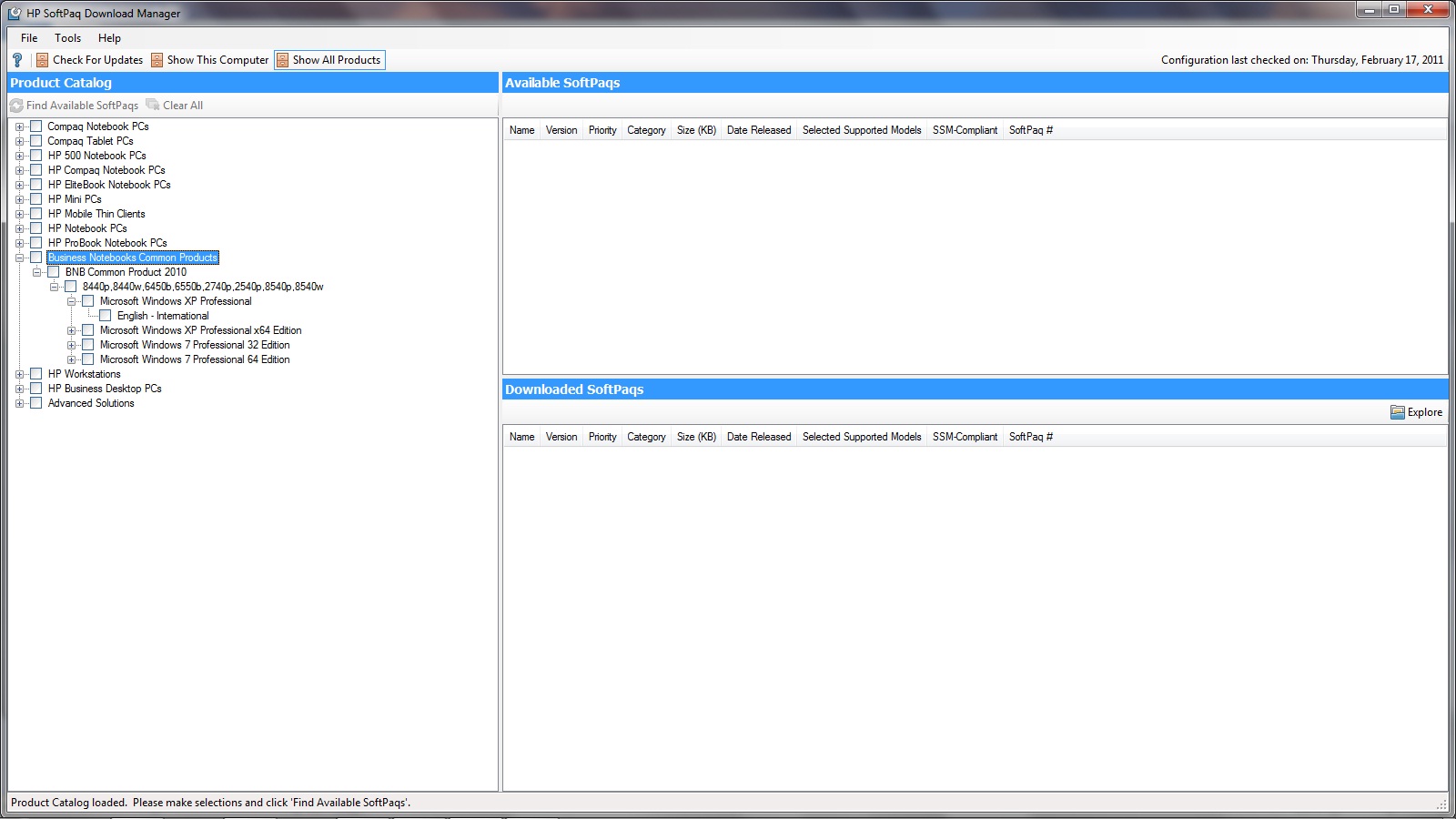Expand Microsoft Windows 7 Professional 32 Edition node

tap(71, 345)
